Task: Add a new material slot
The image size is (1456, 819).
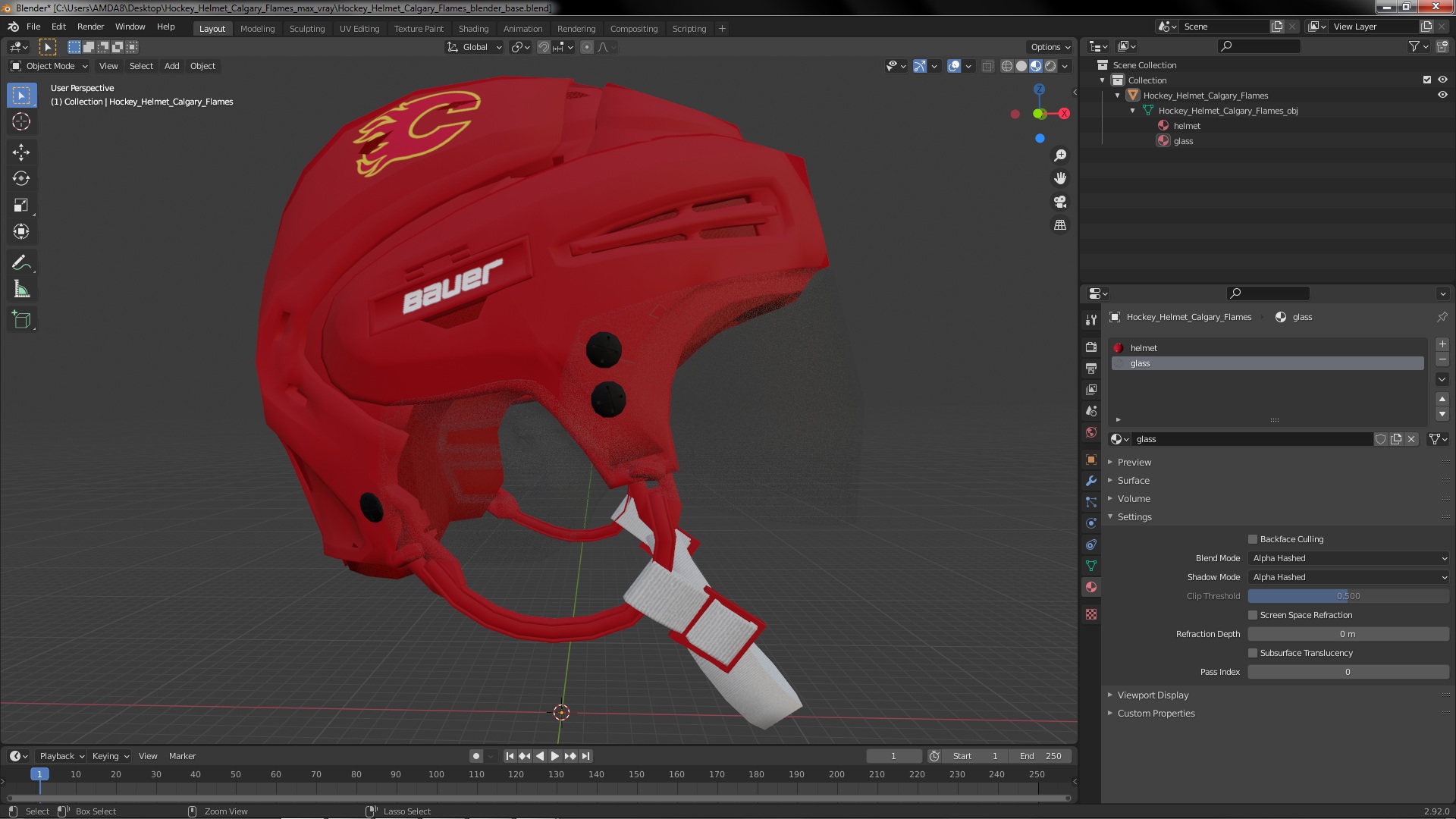Action: coord(1442,344)
